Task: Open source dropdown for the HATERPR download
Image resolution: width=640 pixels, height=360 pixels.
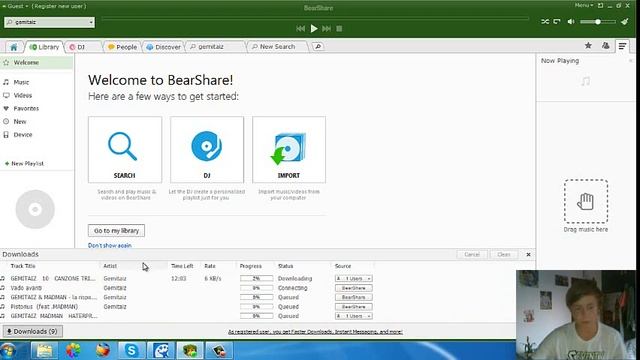Action: (353, 316)
